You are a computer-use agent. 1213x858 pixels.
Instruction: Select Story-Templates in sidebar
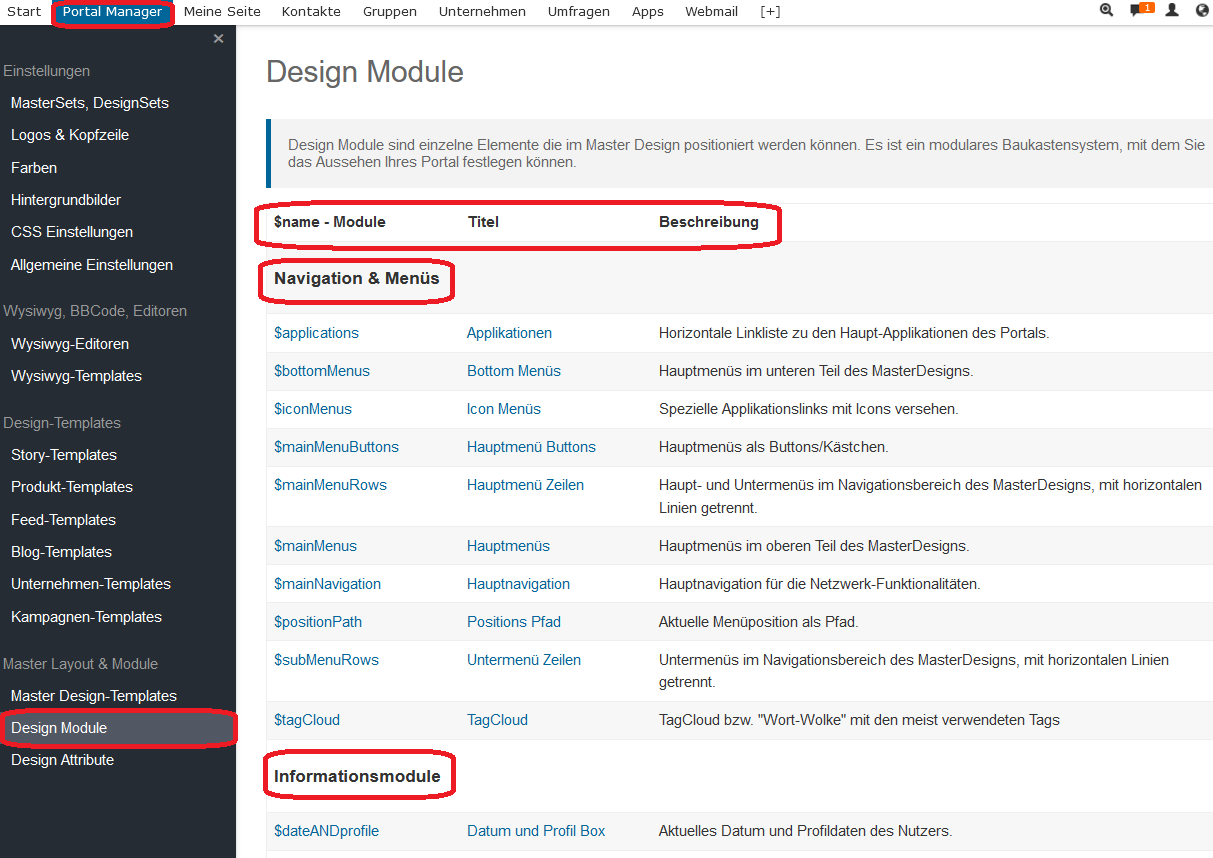tap(64, 455)
